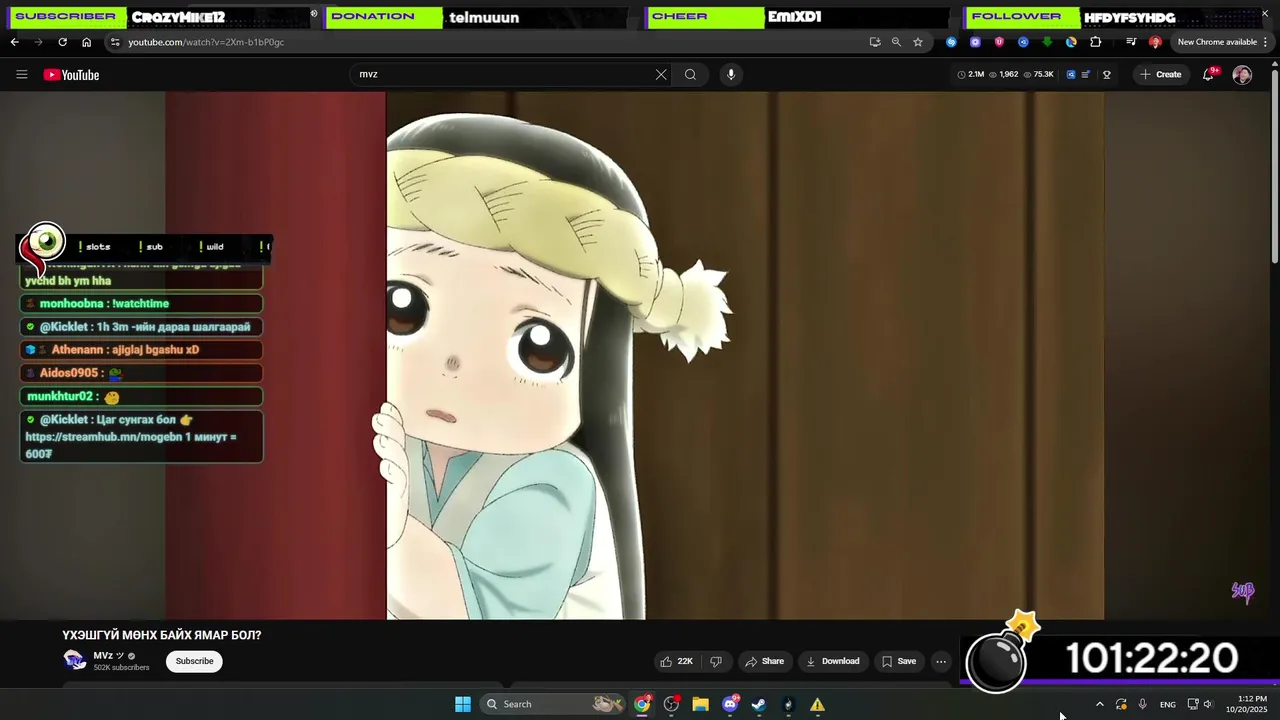The image size is (1280, 720).
Task: Open OBS Studio from the taskbar
Action: [x=671, y=704]
